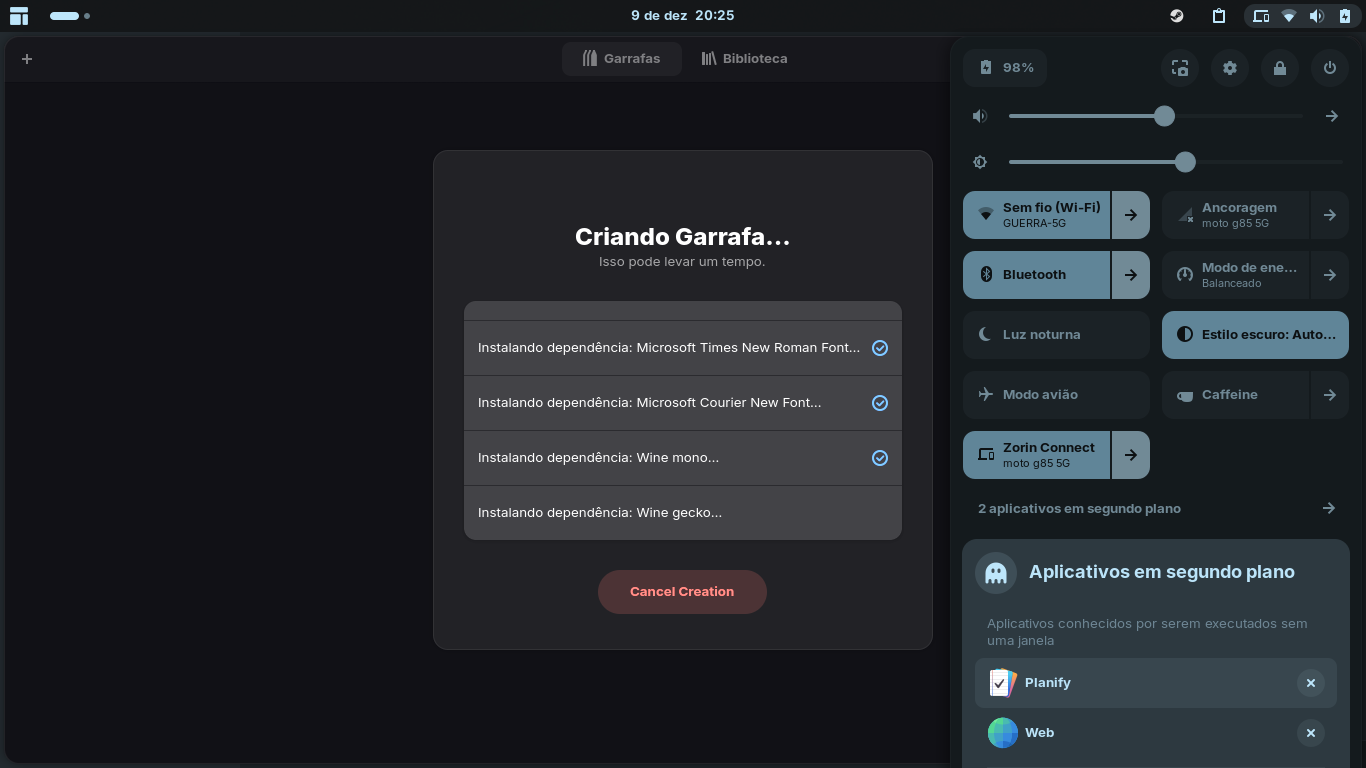Select the Garrafas tab
The height and width of the screenshot is (768, 1366).
(x=621, y=59)
